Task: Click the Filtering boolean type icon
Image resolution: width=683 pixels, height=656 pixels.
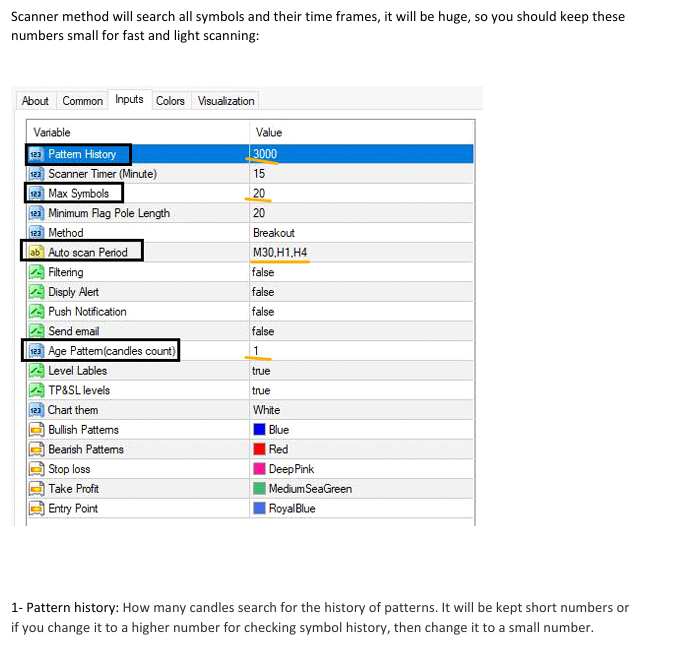Action: [36, 272]
